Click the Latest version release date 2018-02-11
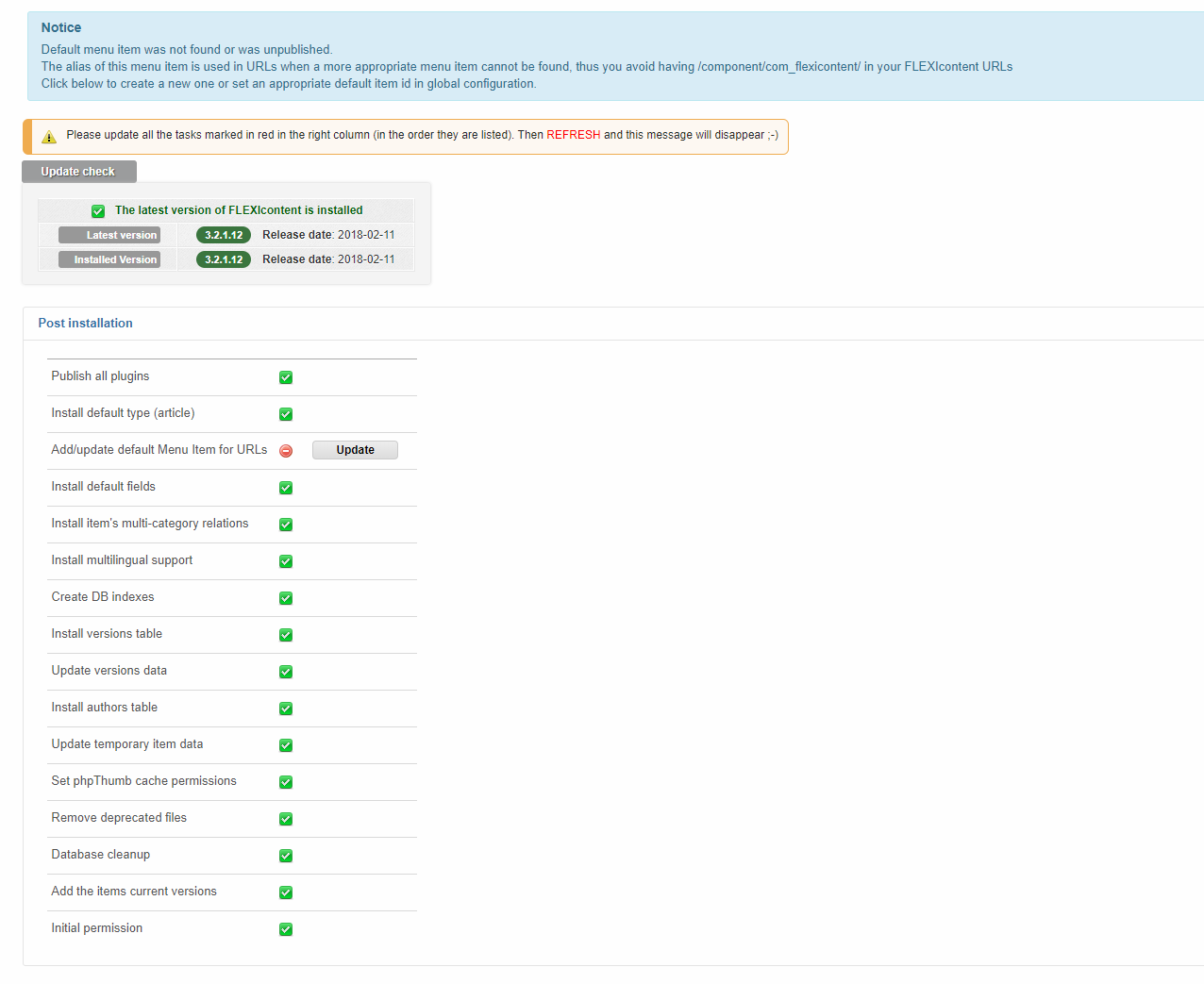The width and height of the screenshot is (1204, 984). [366, 235]
